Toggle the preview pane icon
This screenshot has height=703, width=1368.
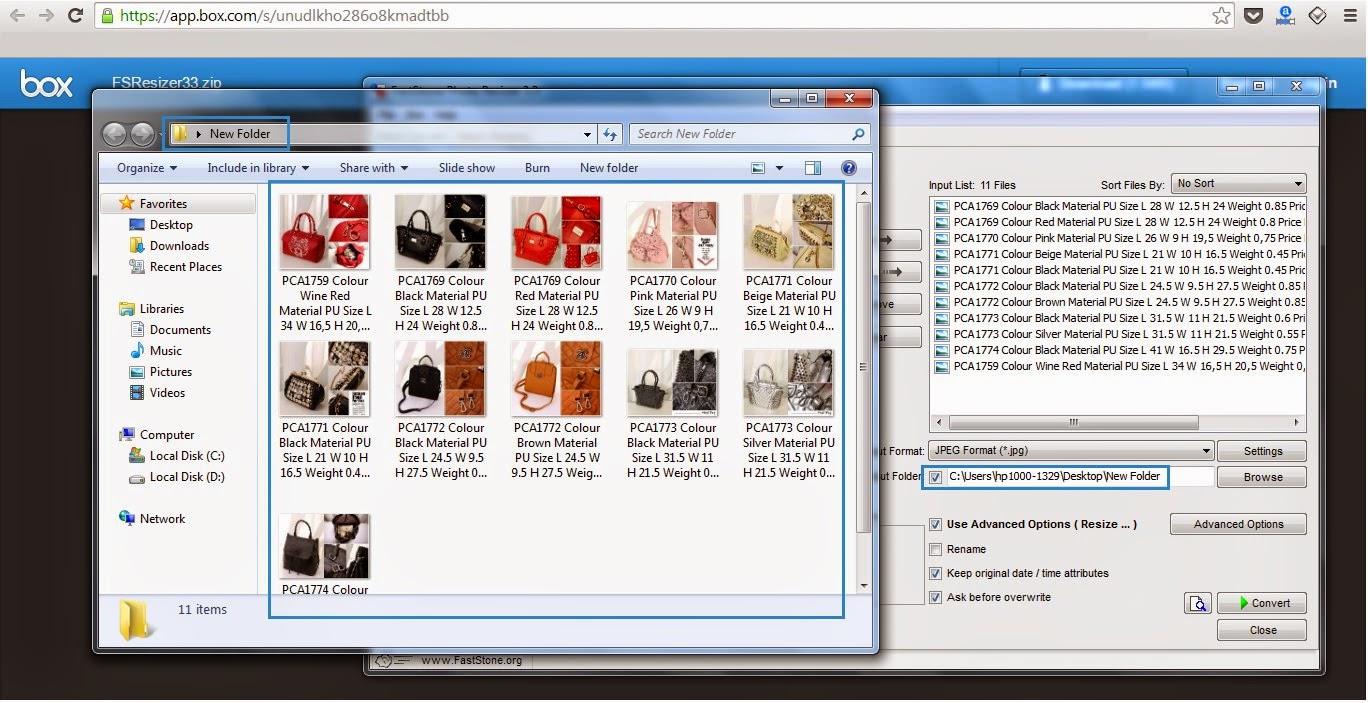813,168
